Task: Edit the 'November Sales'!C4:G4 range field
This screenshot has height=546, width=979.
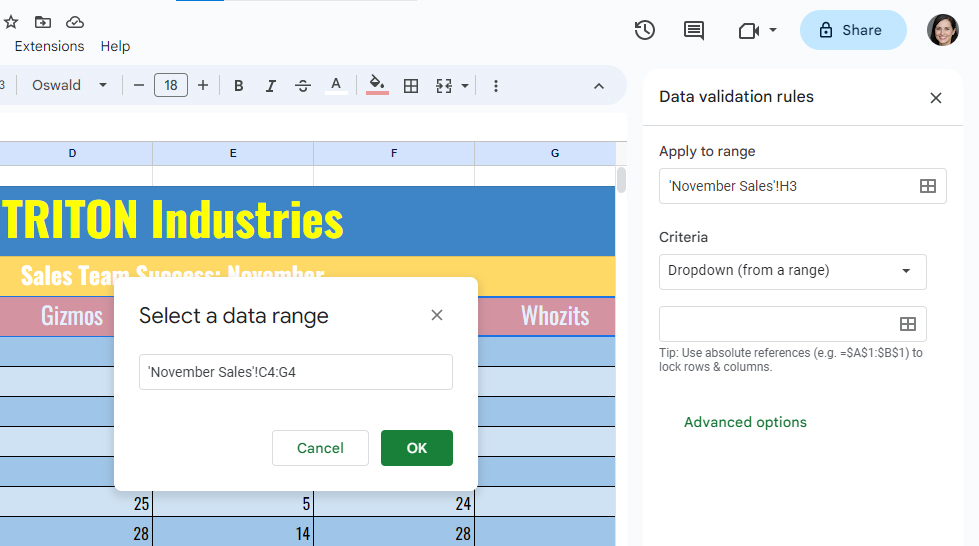Action: click(296, 372)
